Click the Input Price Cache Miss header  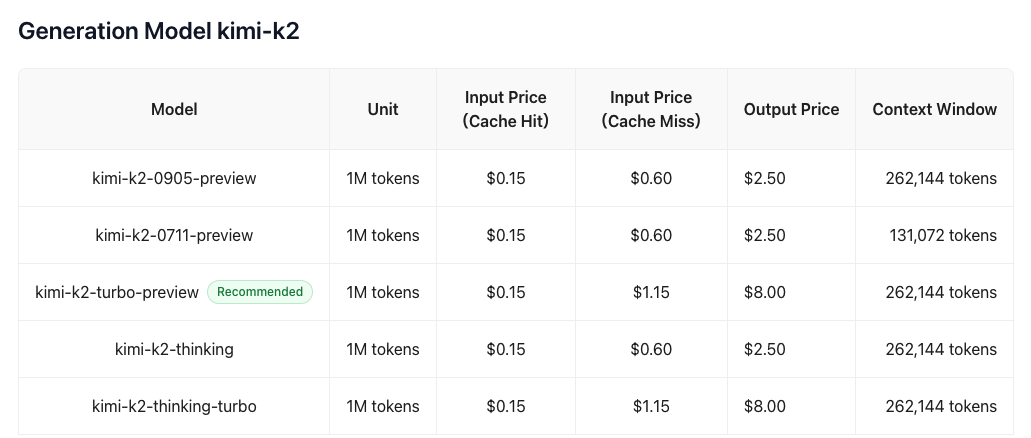click(651, 109)
